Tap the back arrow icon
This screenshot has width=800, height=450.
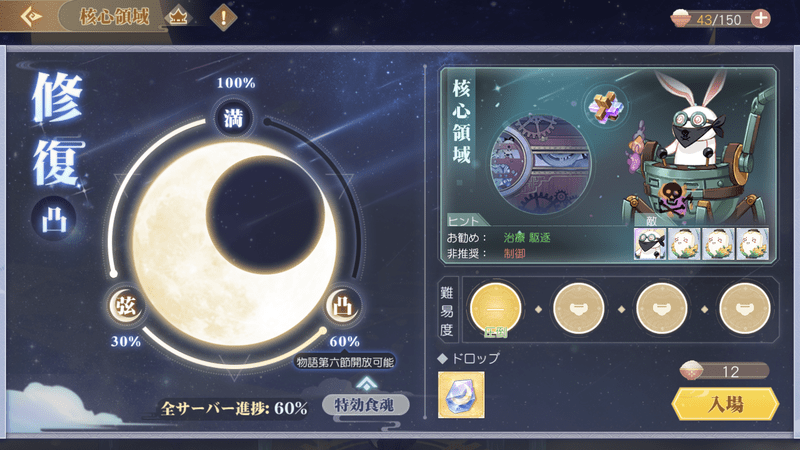(x=31, y=16)
